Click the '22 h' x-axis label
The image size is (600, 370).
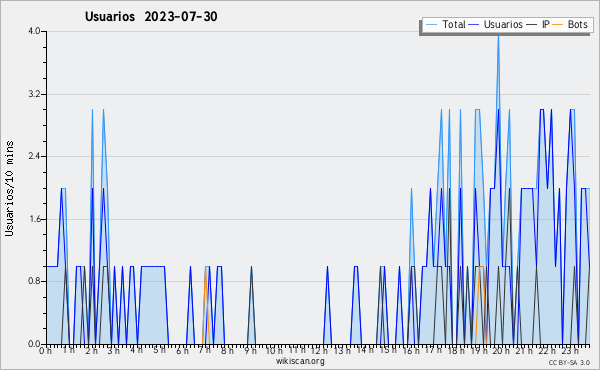pos(546,351)
